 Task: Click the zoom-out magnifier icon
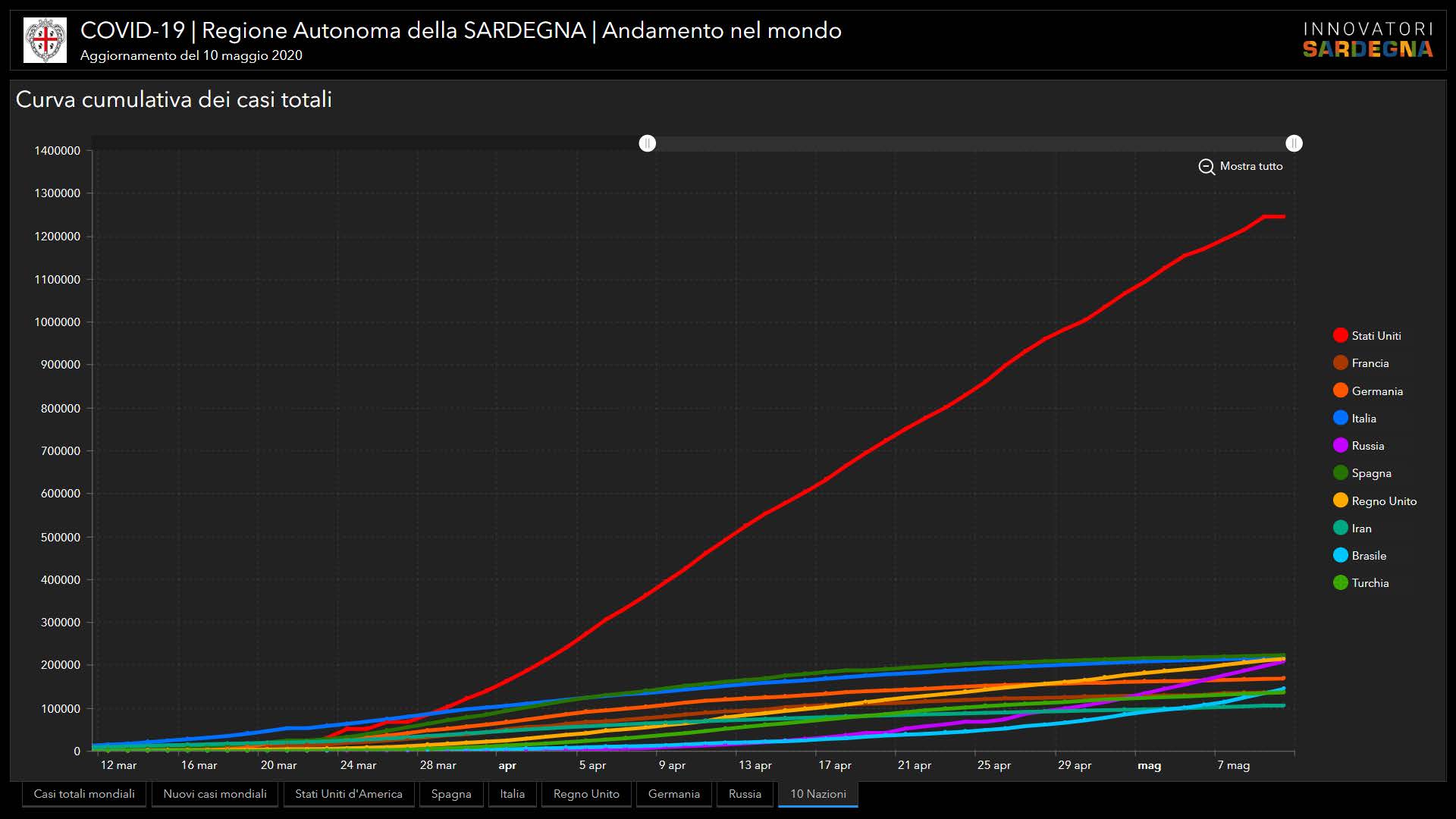pyautogui.click(x=1206, y=167)
